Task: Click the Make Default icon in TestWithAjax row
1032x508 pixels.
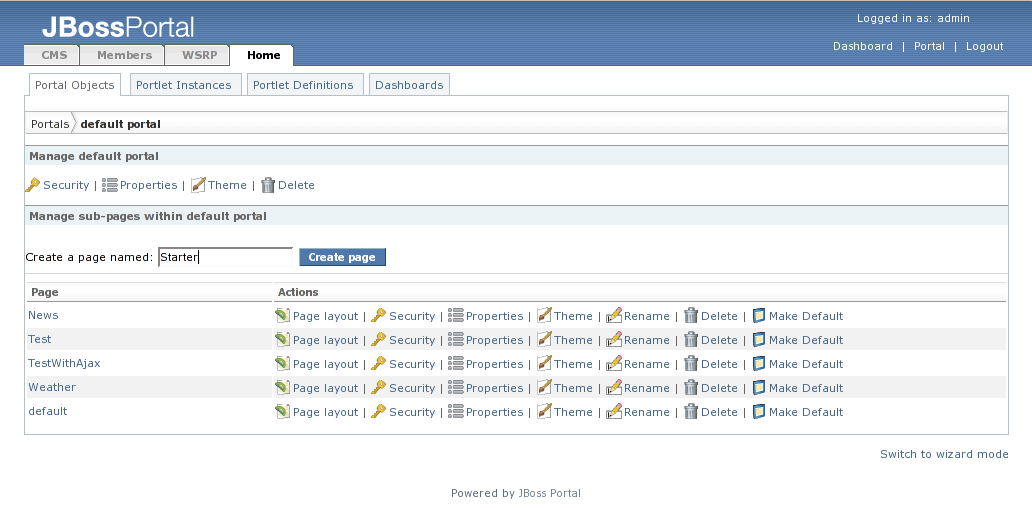Action: 759,364
